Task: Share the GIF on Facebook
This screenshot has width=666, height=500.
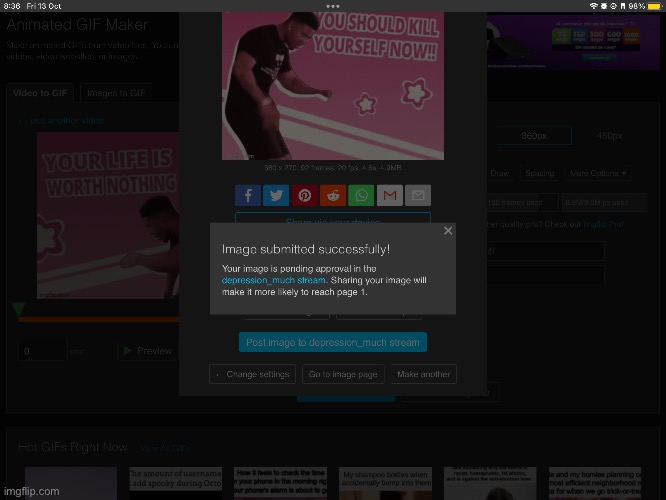Action: [247, 196]
